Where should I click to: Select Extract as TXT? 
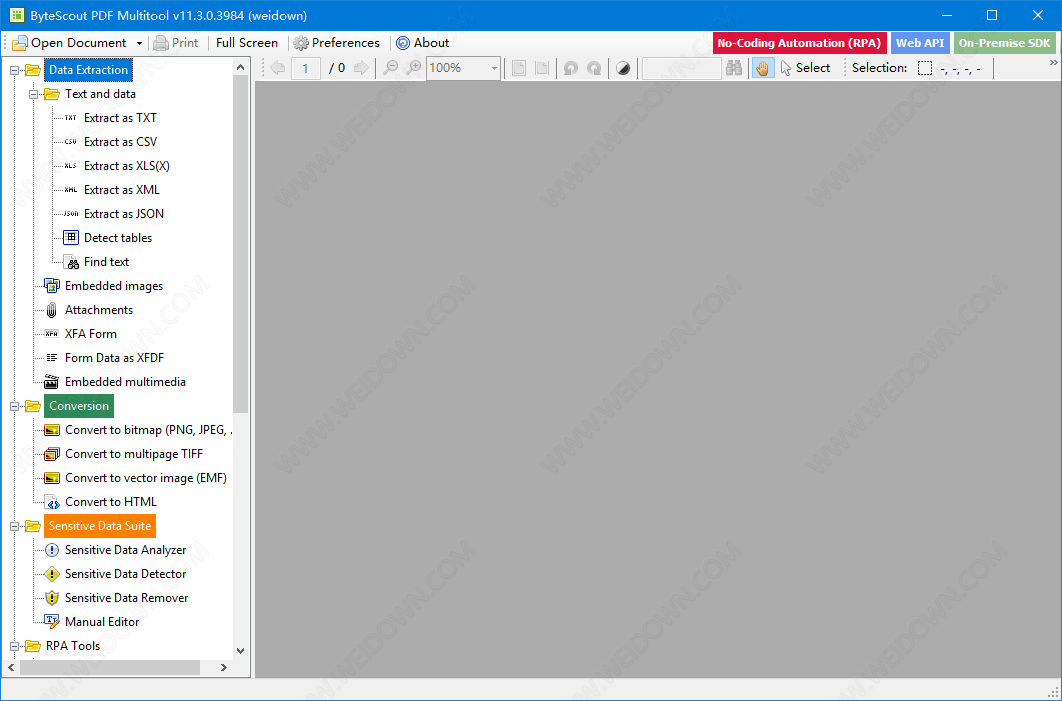pyautogui.click(x=120, y=118)
